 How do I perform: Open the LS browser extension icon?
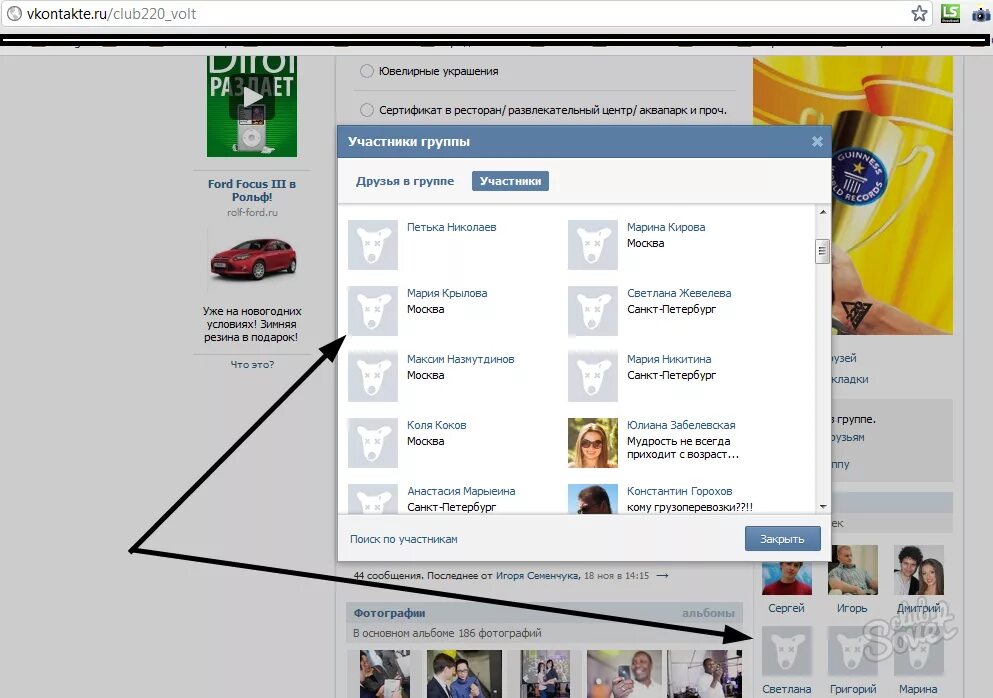tap(950, 13)
